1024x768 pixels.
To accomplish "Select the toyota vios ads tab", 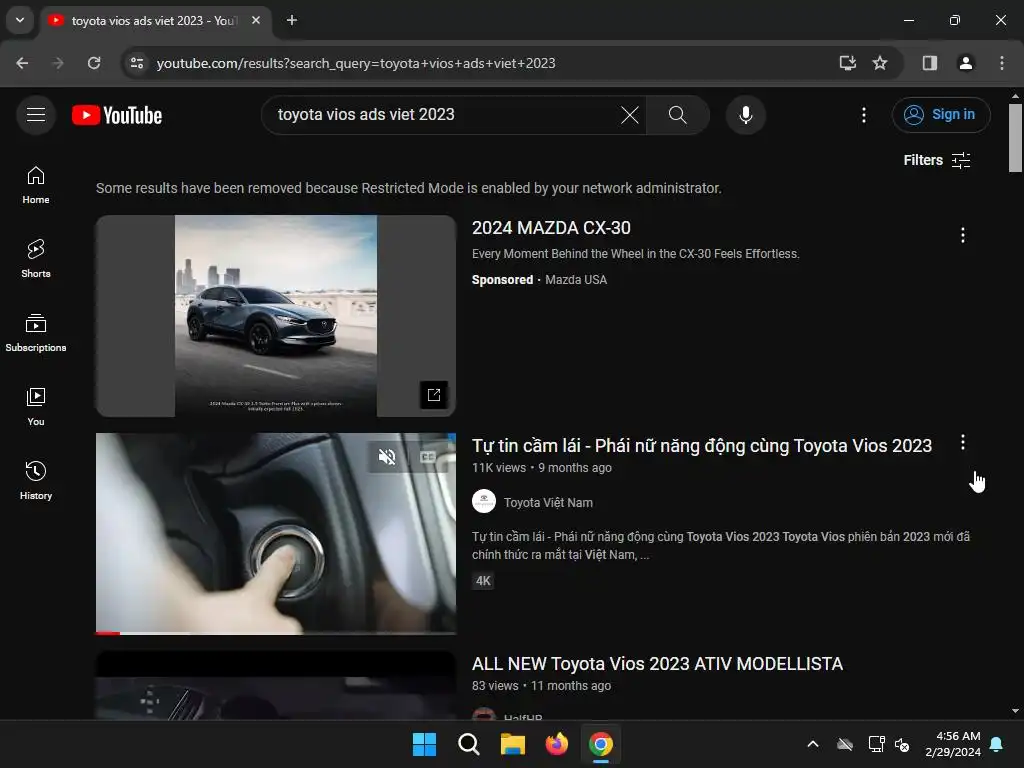I will [157, 21].
